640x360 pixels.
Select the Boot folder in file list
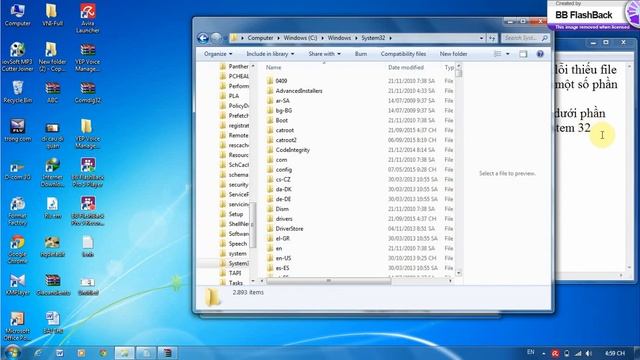tap(282, 120)
